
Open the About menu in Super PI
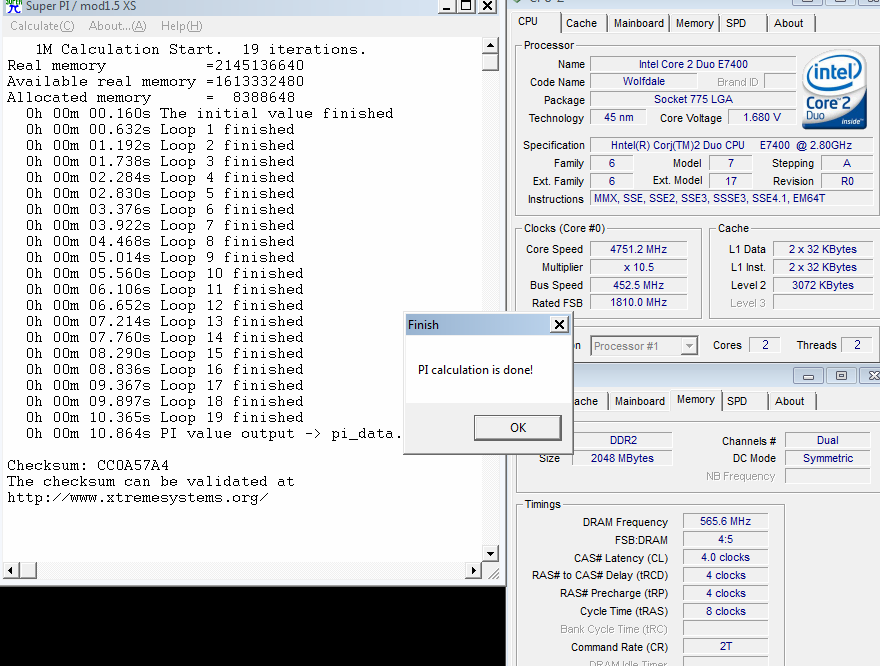point(117,26)
